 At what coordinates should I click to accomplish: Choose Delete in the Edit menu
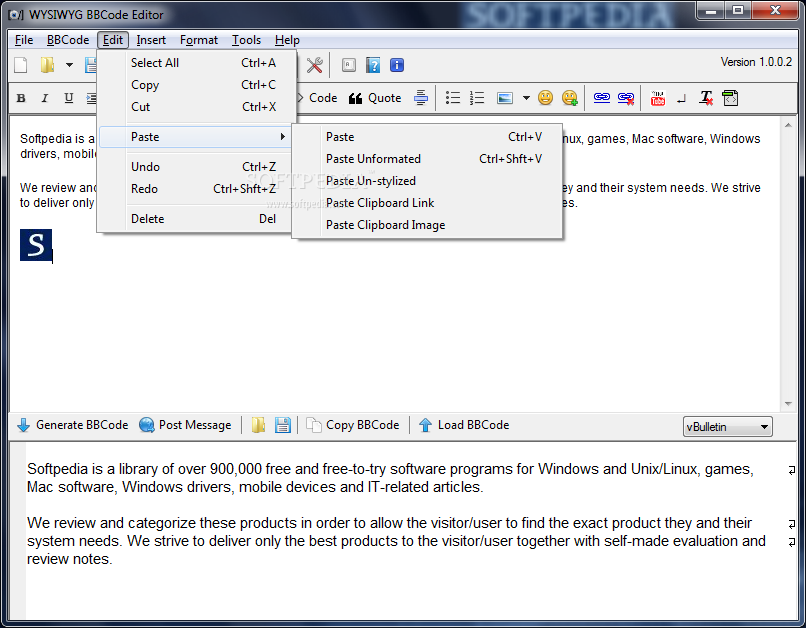tap(197, 218)
